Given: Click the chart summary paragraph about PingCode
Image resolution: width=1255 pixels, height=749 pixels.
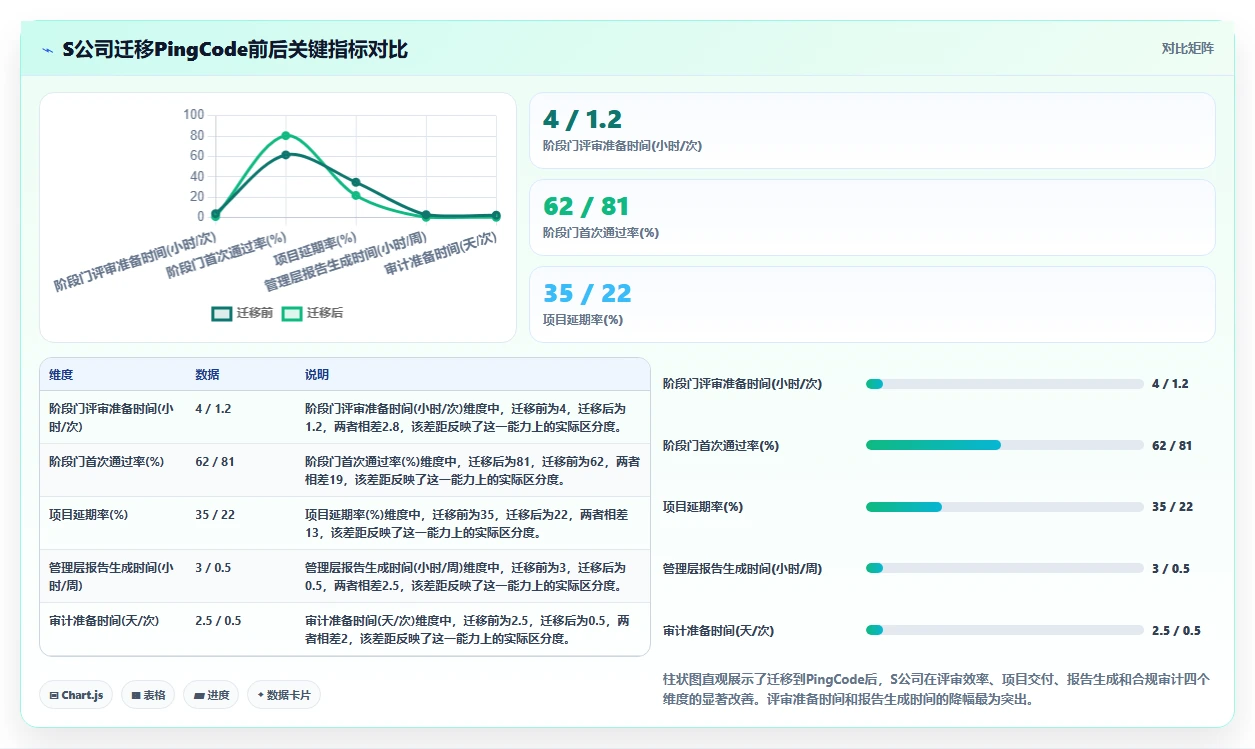Looking at the screenshot, I should (x=937, y=689).
